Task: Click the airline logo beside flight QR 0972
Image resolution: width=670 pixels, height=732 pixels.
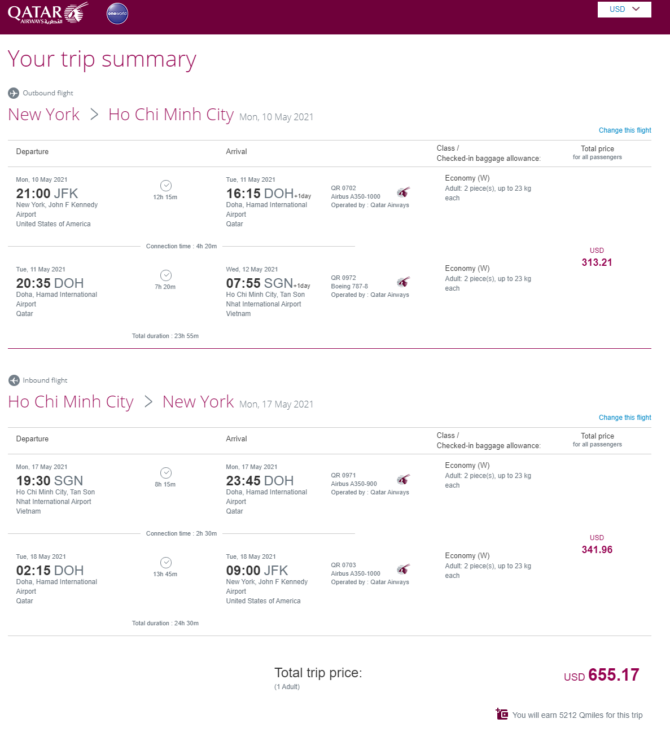Action: [403, 282]
